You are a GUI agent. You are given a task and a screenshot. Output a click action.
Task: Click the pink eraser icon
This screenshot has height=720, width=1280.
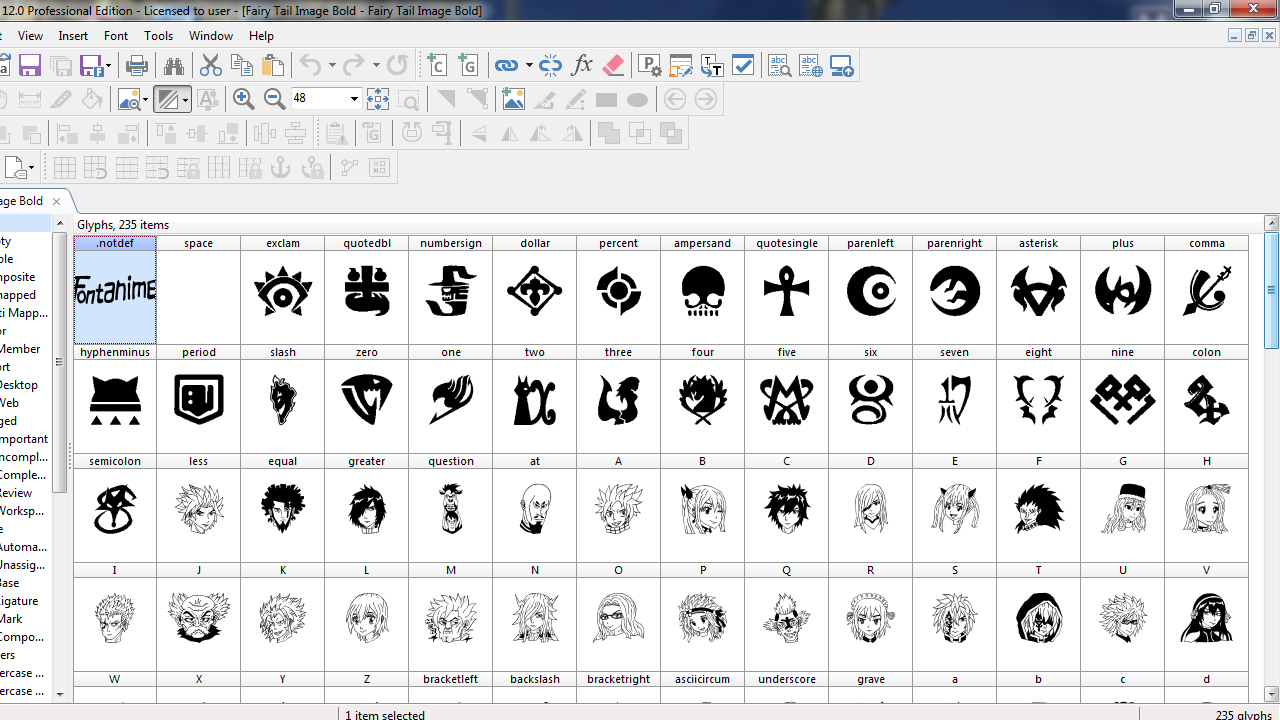coord(613,66)
